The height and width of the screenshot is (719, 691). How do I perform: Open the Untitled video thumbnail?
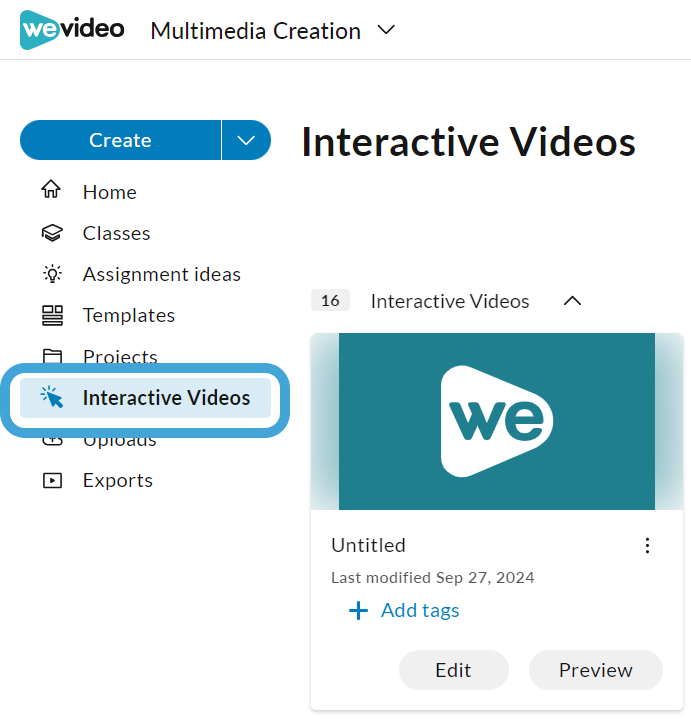tap(497, 421)
